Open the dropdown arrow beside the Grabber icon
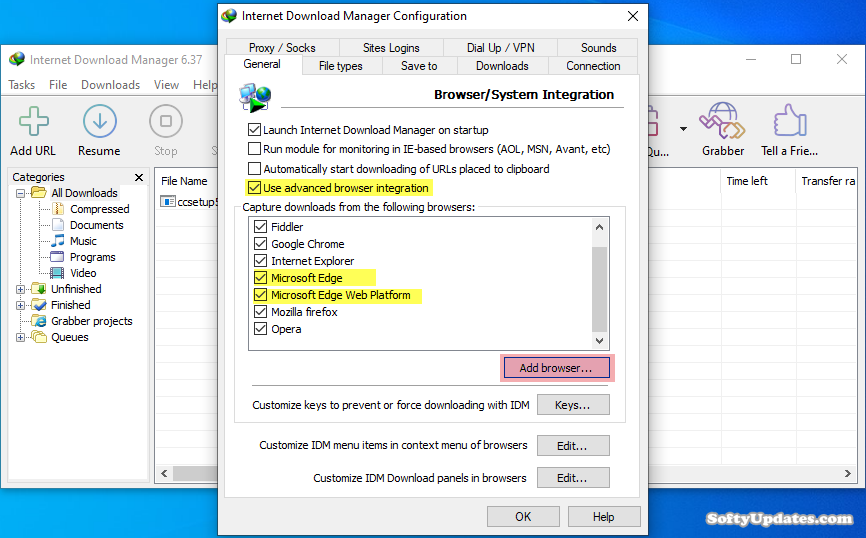This screenshot has height=538, width=866. 683,129
